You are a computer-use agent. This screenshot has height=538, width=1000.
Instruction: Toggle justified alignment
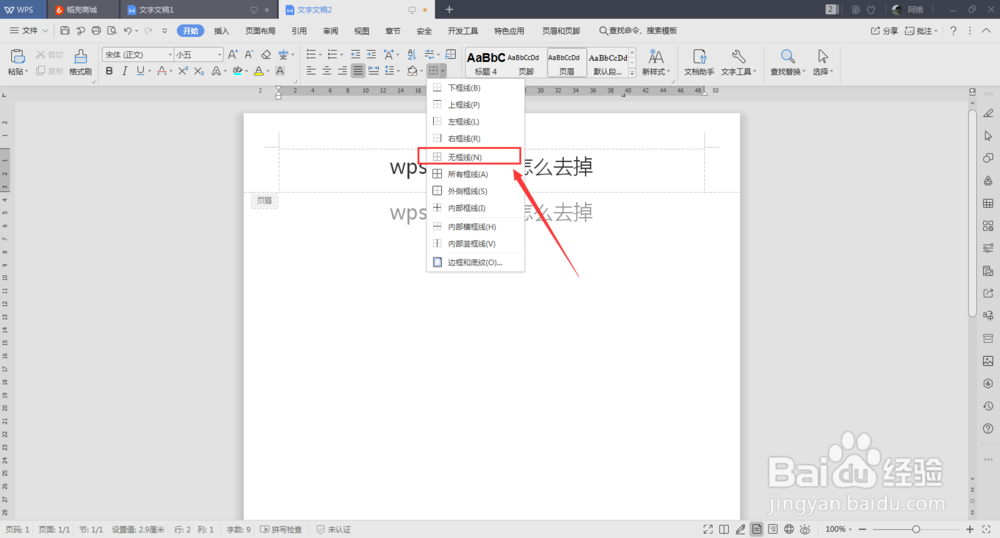point(358,71)
